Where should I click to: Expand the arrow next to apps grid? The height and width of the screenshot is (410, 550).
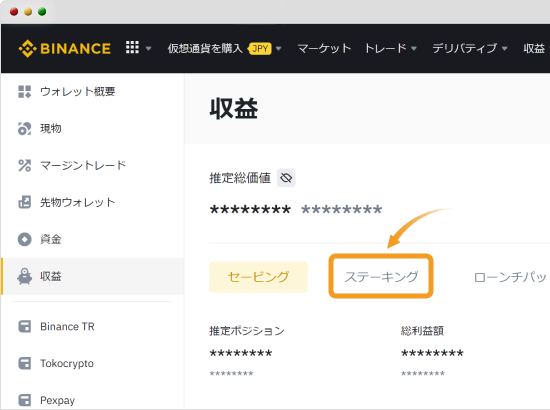148,48
